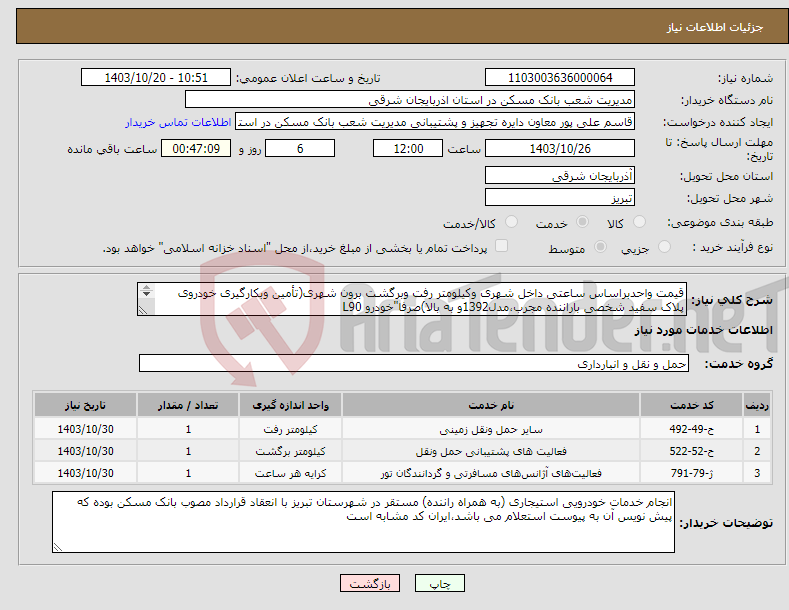Click the request creator name field

click(x=435, y=122)
